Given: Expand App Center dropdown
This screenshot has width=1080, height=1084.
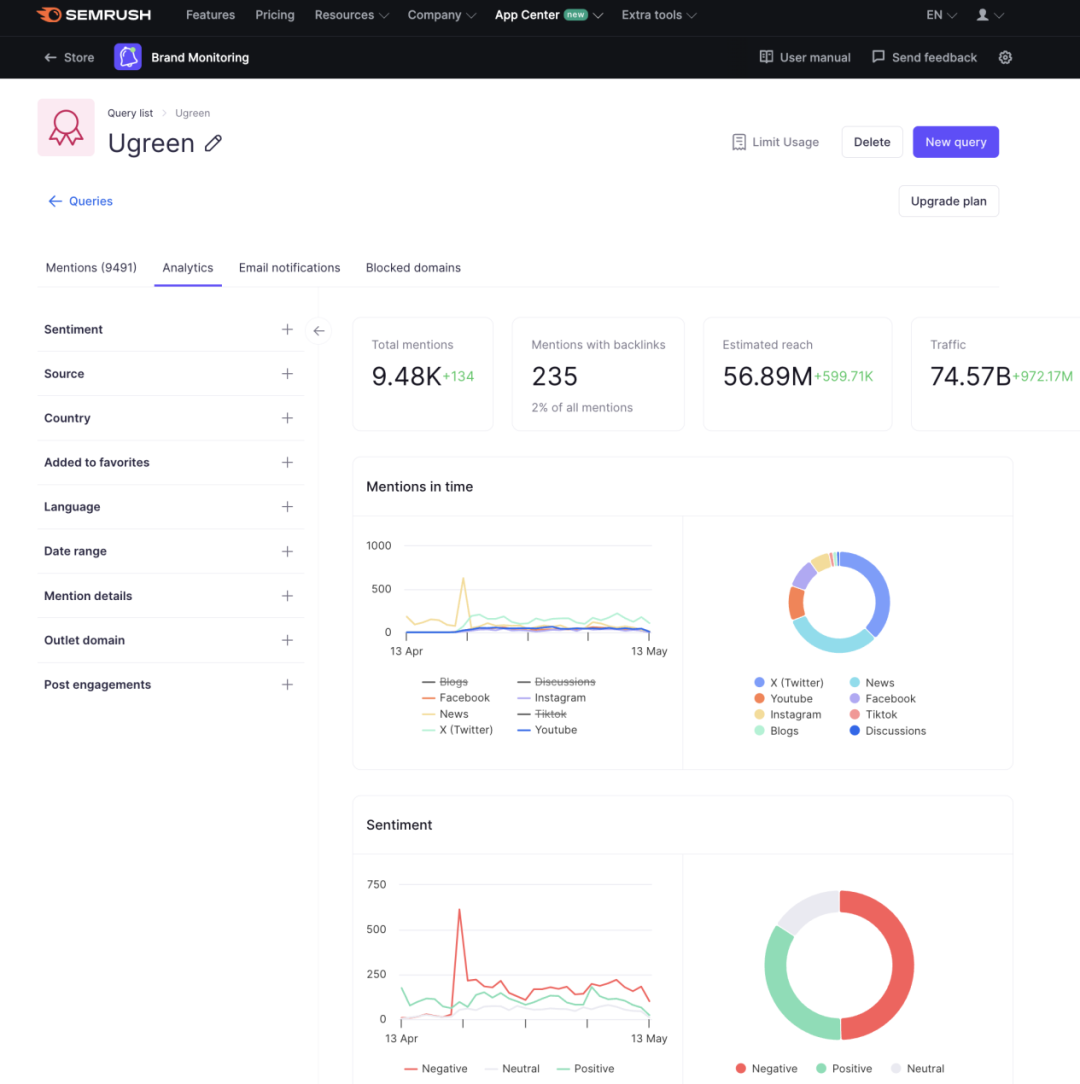Looking at the screenshot, I should pos(548,15).
